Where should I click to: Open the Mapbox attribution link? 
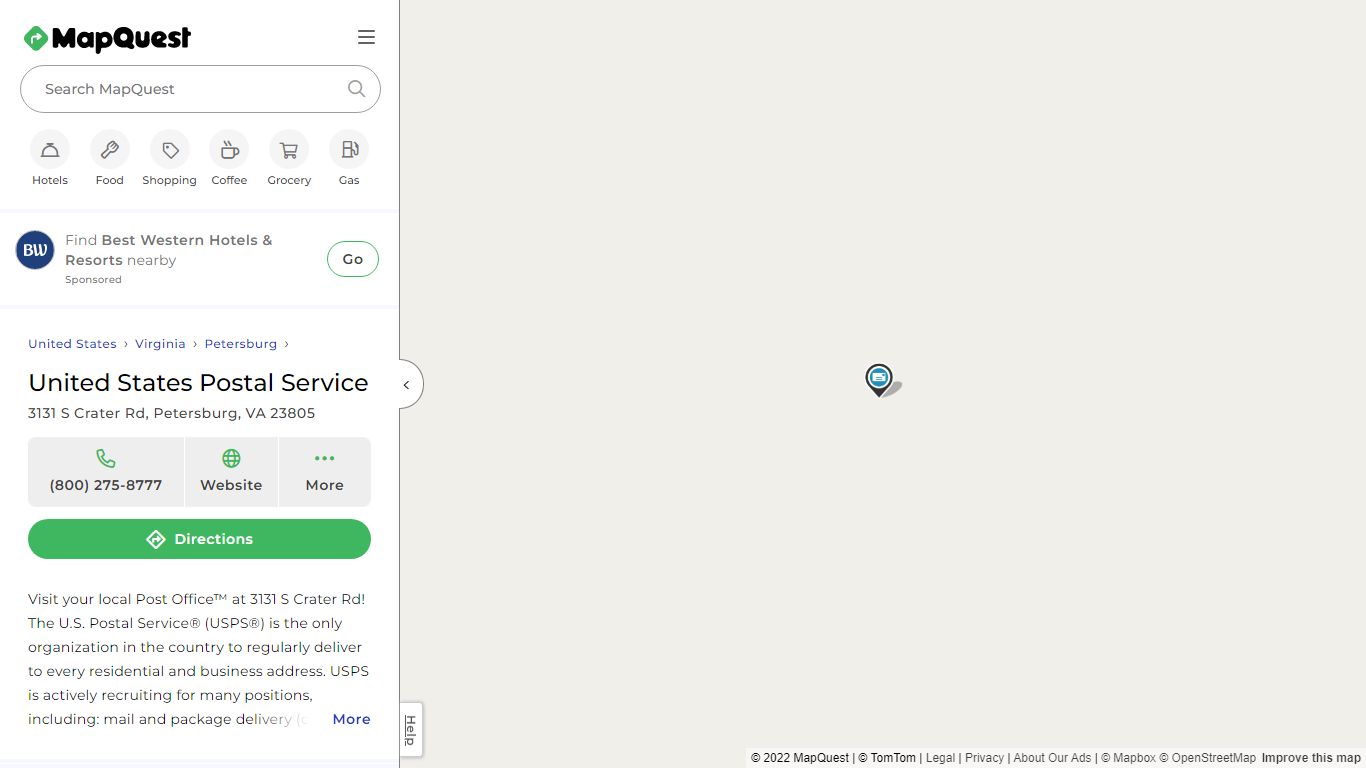coord(1128,758)
